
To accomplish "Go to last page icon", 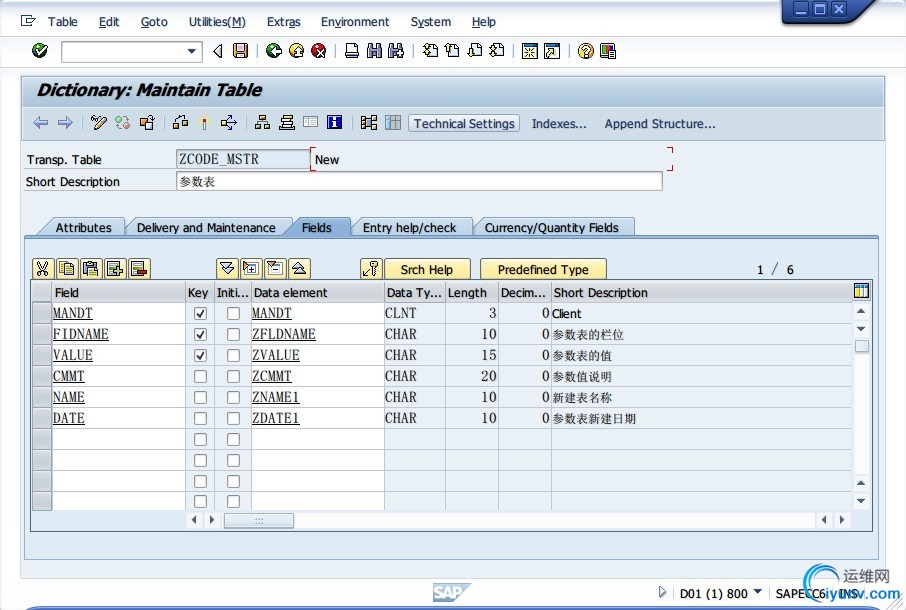I will click(497, 51).
